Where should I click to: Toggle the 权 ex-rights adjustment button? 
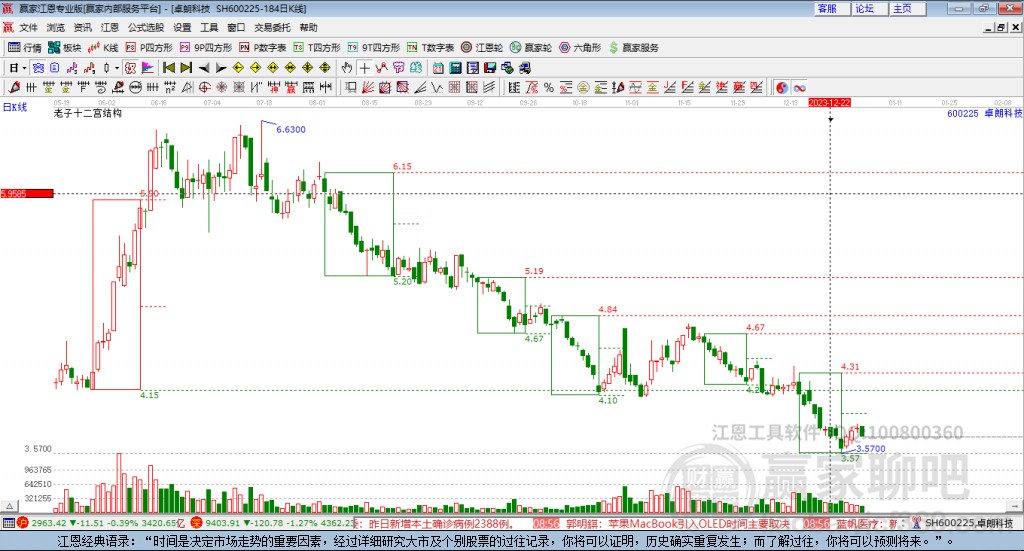130,68
